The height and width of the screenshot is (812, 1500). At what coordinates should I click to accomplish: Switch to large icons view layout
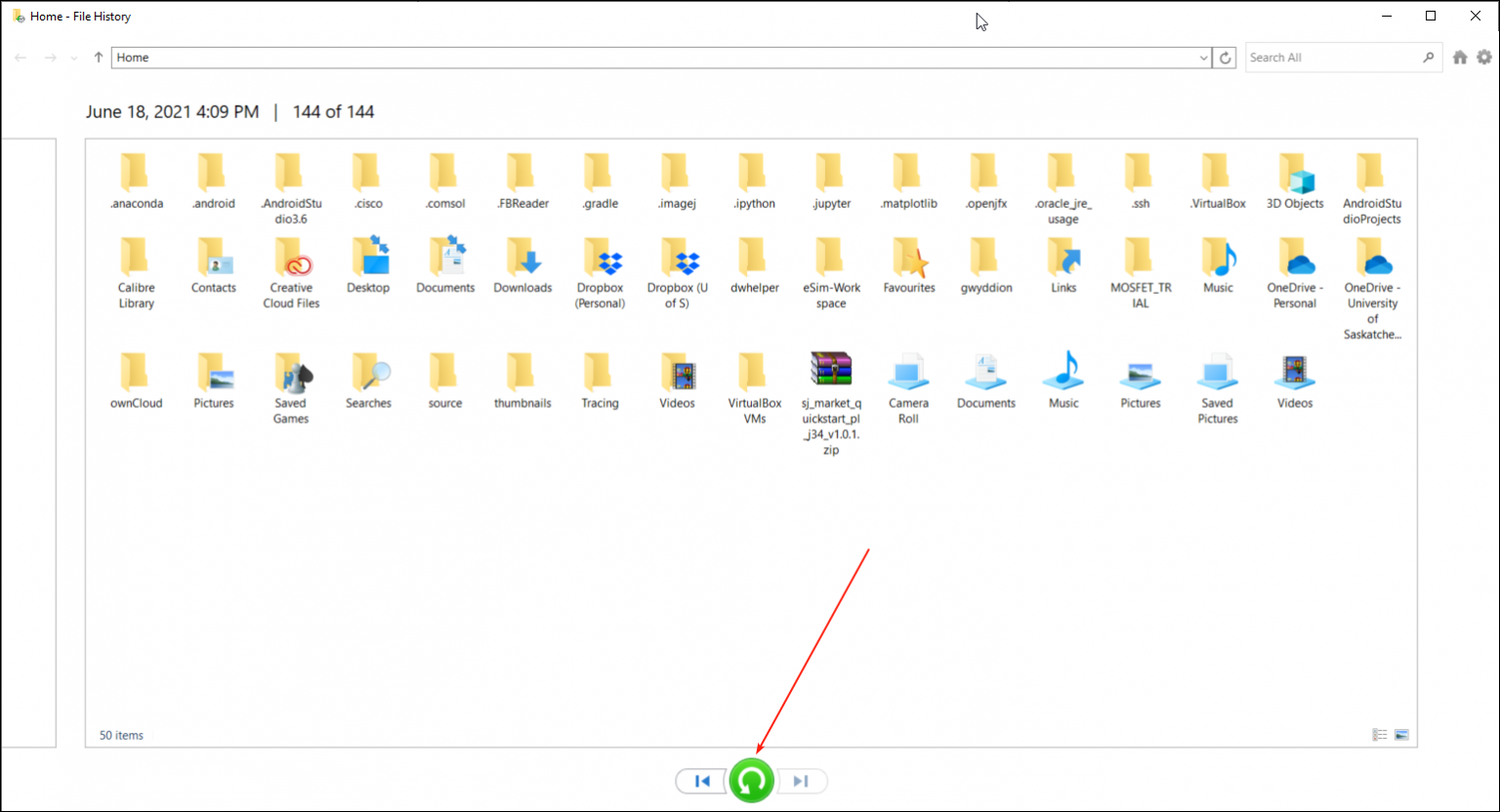pos(1402,735)
